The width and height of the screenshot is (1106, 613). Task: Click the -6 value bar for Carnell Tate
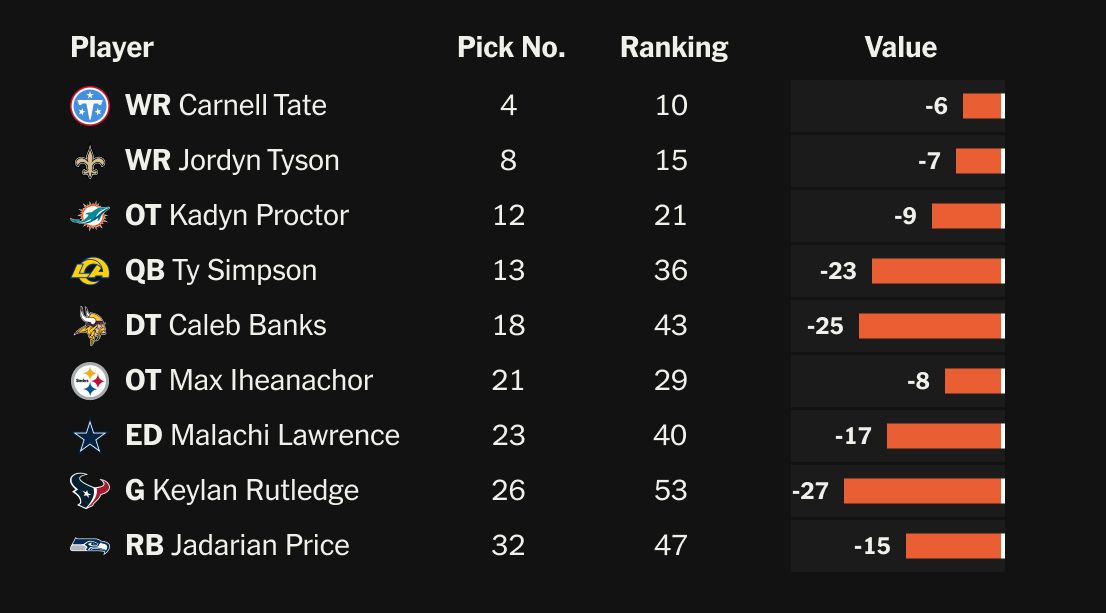tap(982, 106)
